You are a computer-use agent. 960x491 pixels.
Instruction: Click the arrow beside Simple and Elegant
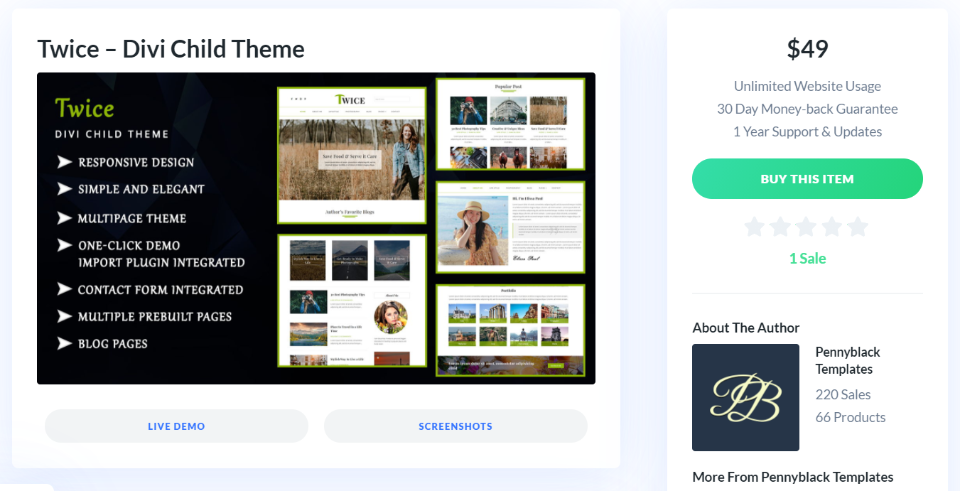click(x=64, y=189)
